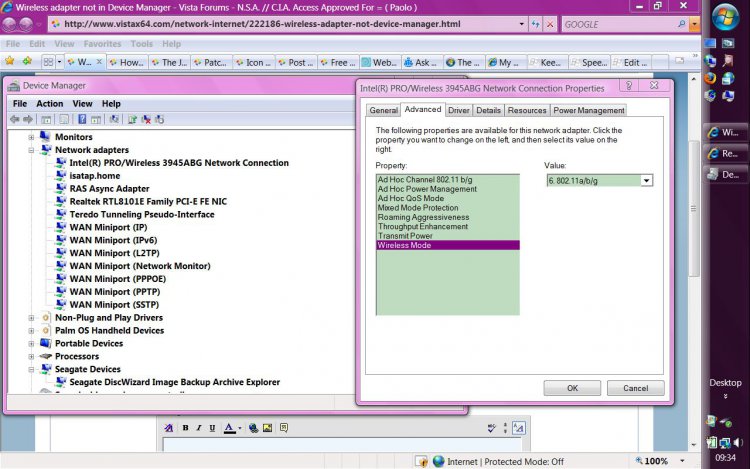Open the search provider dropdown arrow
This screenshot has height=469, width=750.
694,24
